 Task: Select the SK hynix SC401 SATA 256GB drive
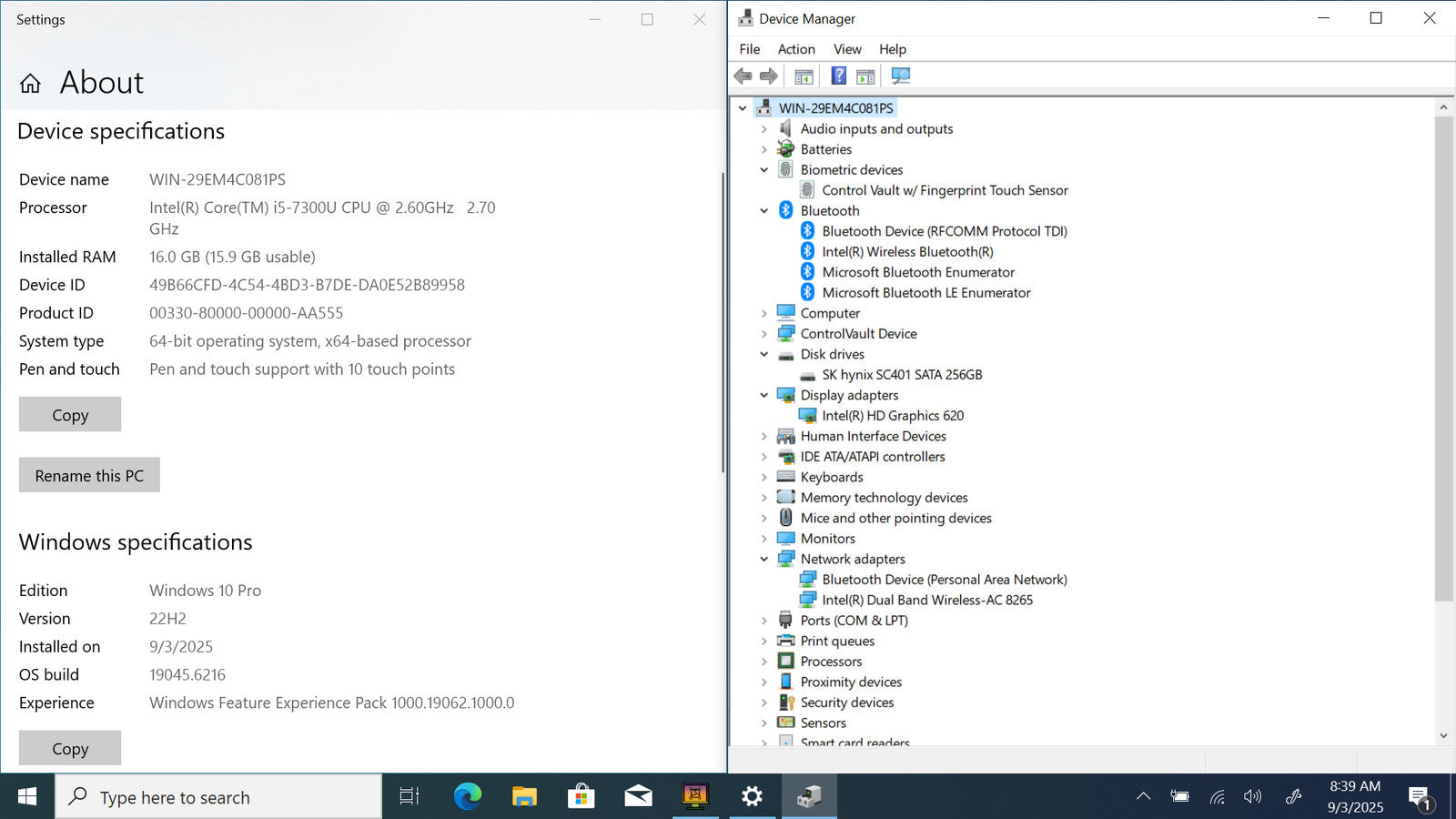pos(901,375)
